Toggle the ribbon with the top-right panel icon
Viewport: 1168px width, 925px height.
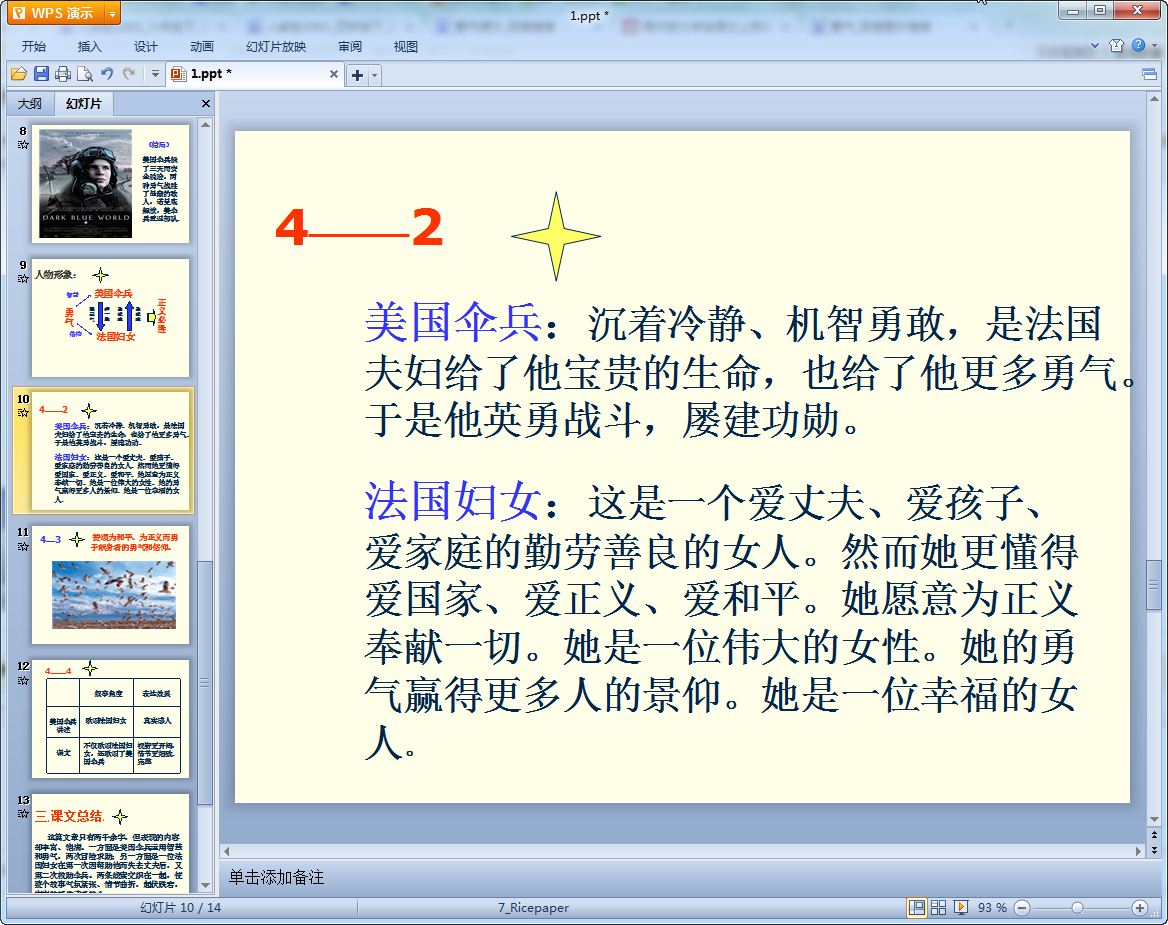pos(1149,74)
